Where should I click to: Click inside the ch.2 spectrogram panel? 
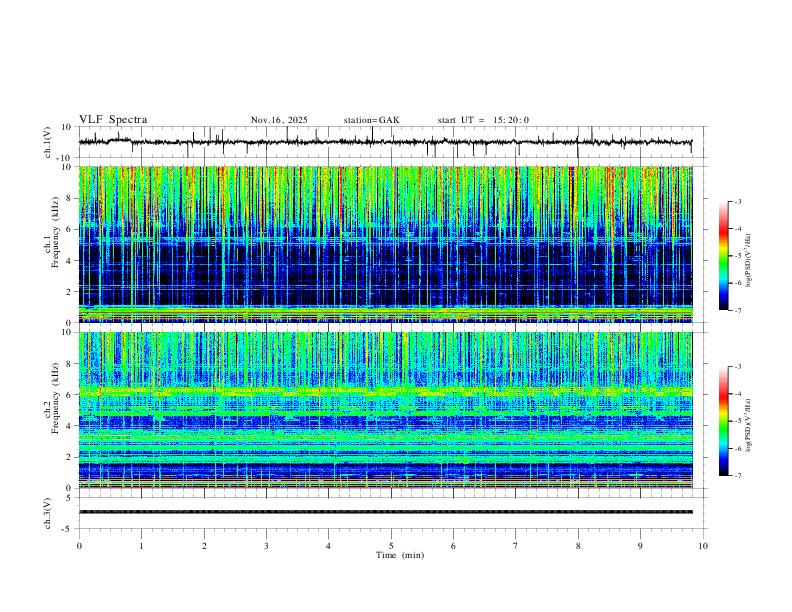tap(386, 410)
